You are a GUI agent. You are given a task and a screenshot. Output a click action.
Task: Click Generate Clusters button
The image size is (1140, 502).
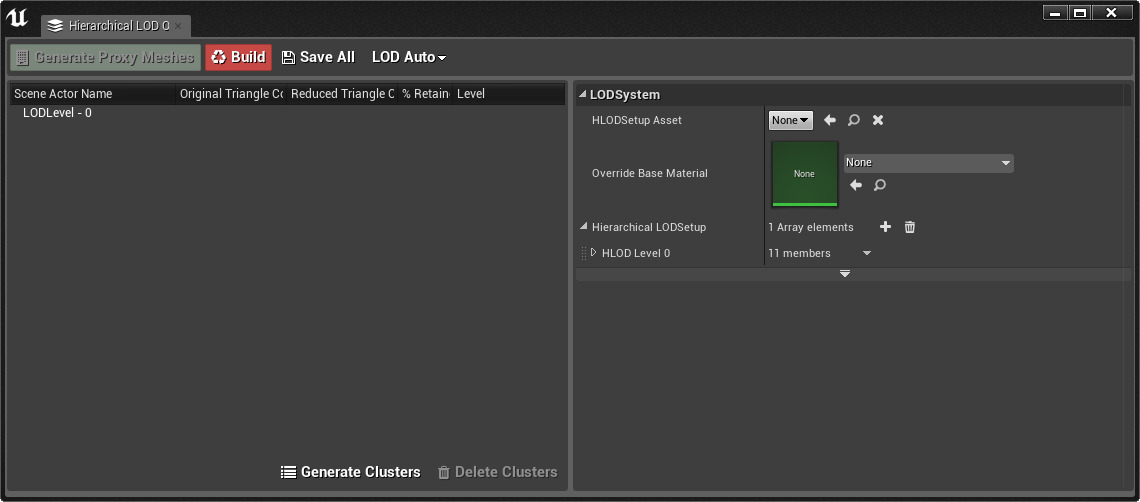click(x=351, y=472)
